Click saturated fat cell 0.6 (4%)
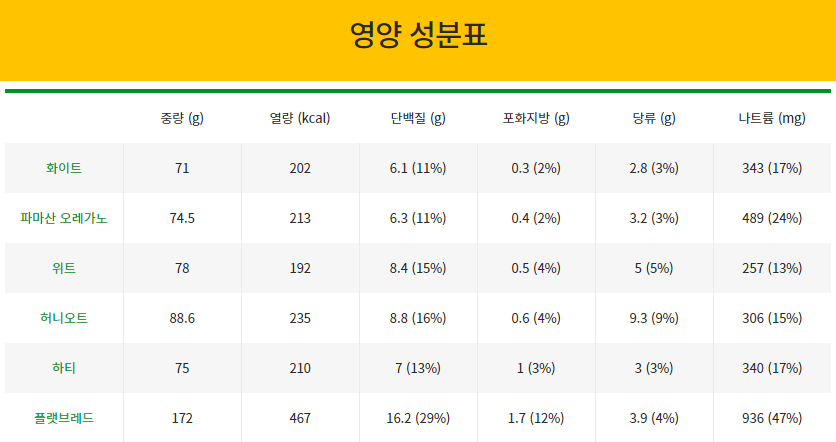The width and height of the screenshot is (836, 442). [536, 318]
